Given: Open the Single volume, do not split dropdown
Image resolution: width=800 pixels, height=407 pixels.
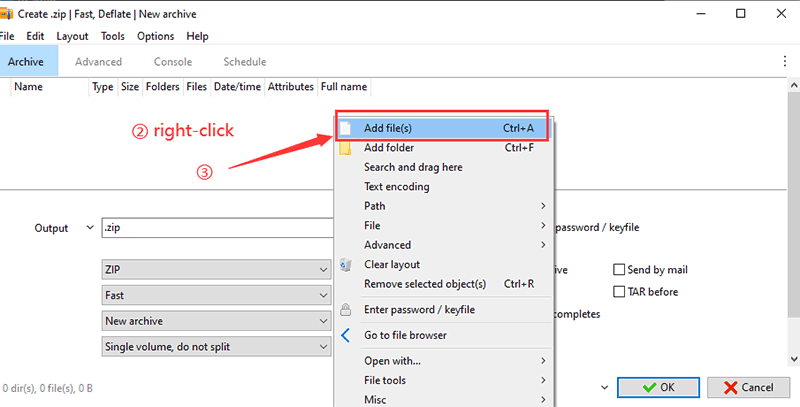Looking at the screenshot, I should [217, 347].
